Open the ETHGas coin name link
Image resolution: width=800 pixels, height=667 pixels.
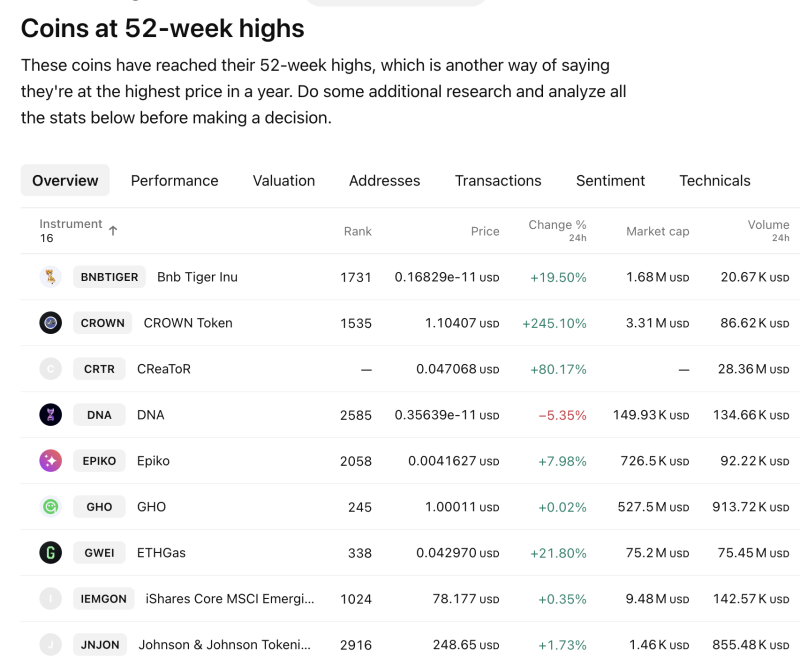click(x=162, y=552)
